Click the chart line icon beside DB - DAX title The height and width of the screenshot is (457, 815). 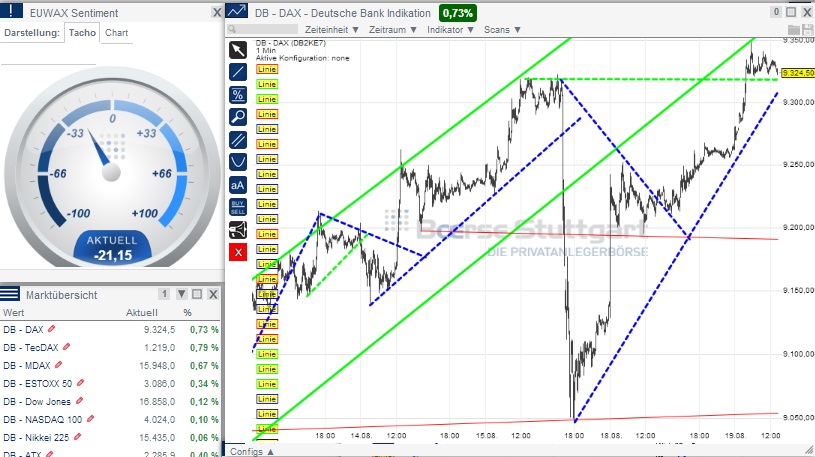point(237,11)
